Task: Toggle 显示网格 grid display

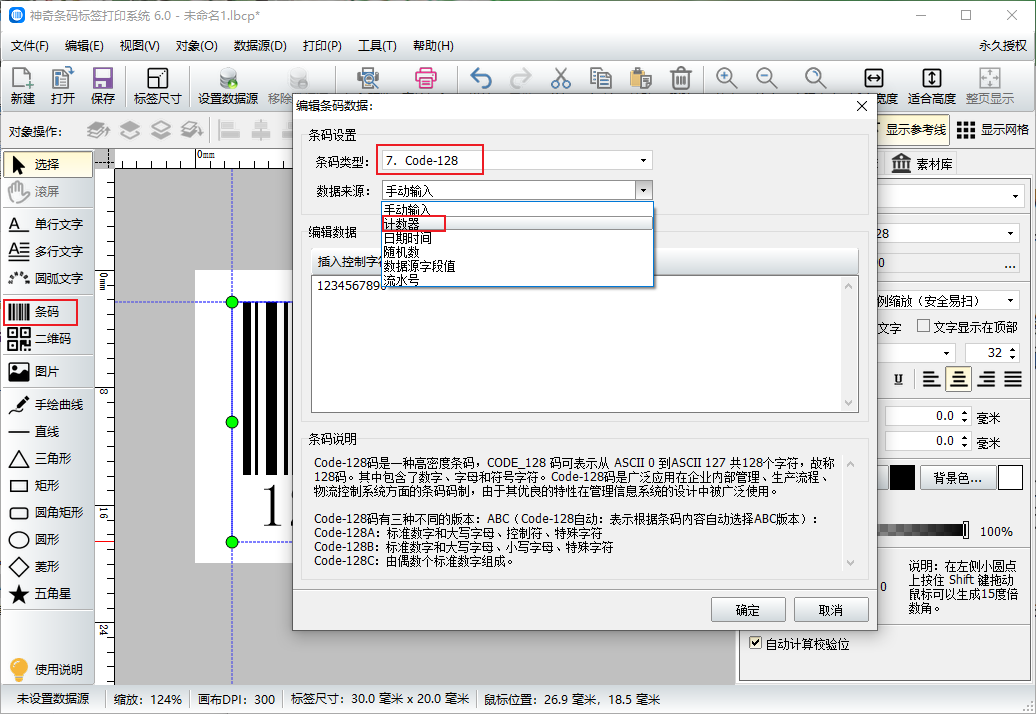Action: click(x=992, y=130)
